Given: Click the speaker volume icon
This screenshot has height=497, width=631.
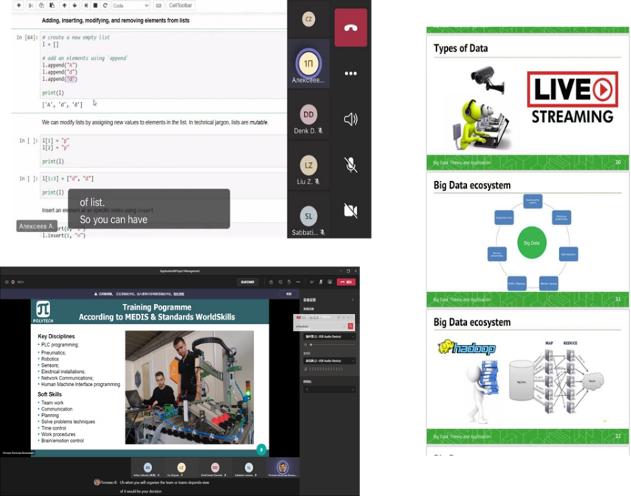Looking at the screenshot, I should click(350, 119).
